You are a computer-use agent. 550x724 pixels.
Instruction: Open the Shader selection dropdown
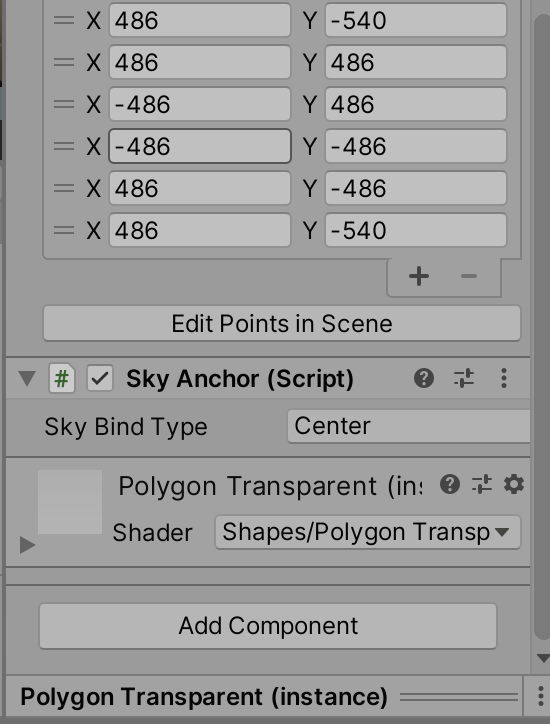pyautogui.click(x=368, y=532)
